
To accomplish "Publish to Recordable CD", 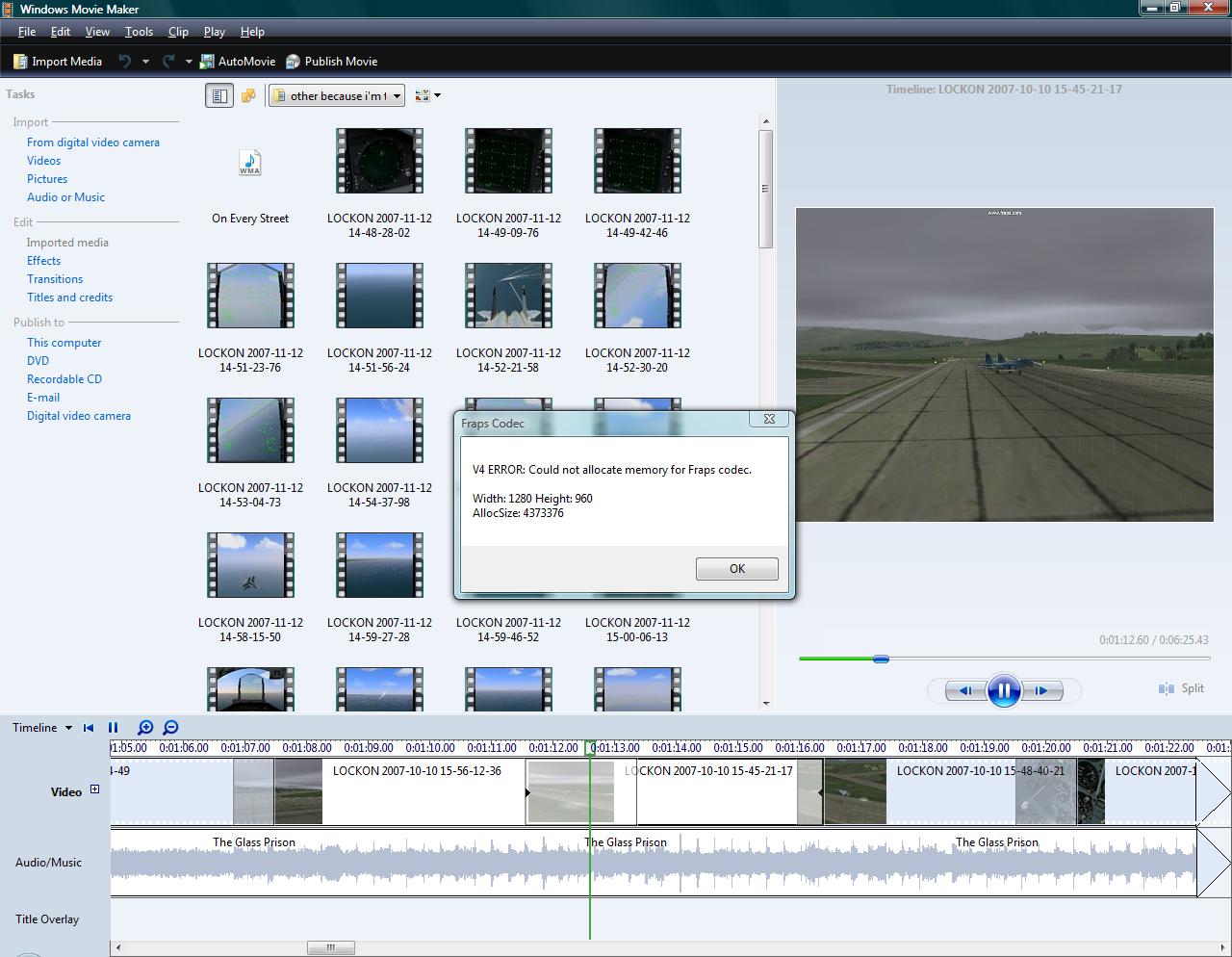I will coord(64,378).
